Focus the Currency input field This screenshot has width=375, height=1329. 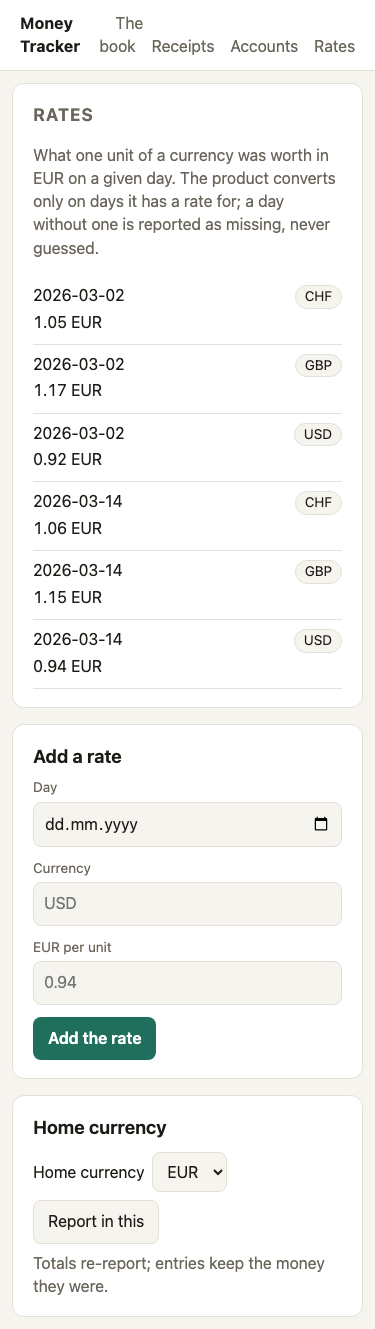188,904
